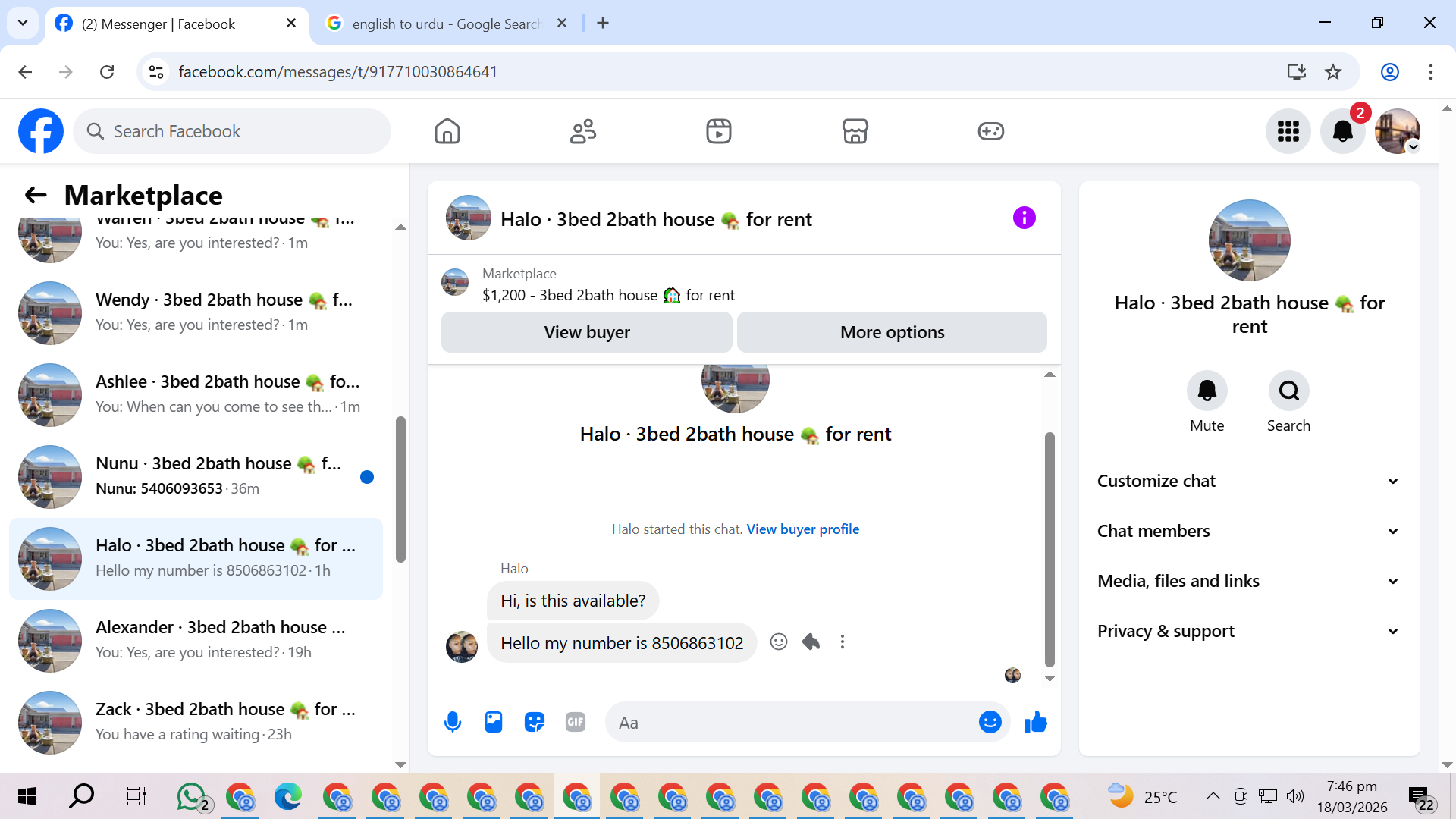Mute the Halo conversation
The height and width of the screenshot is (819, 1456).
pyautogui.click(x=1207, y=391)
